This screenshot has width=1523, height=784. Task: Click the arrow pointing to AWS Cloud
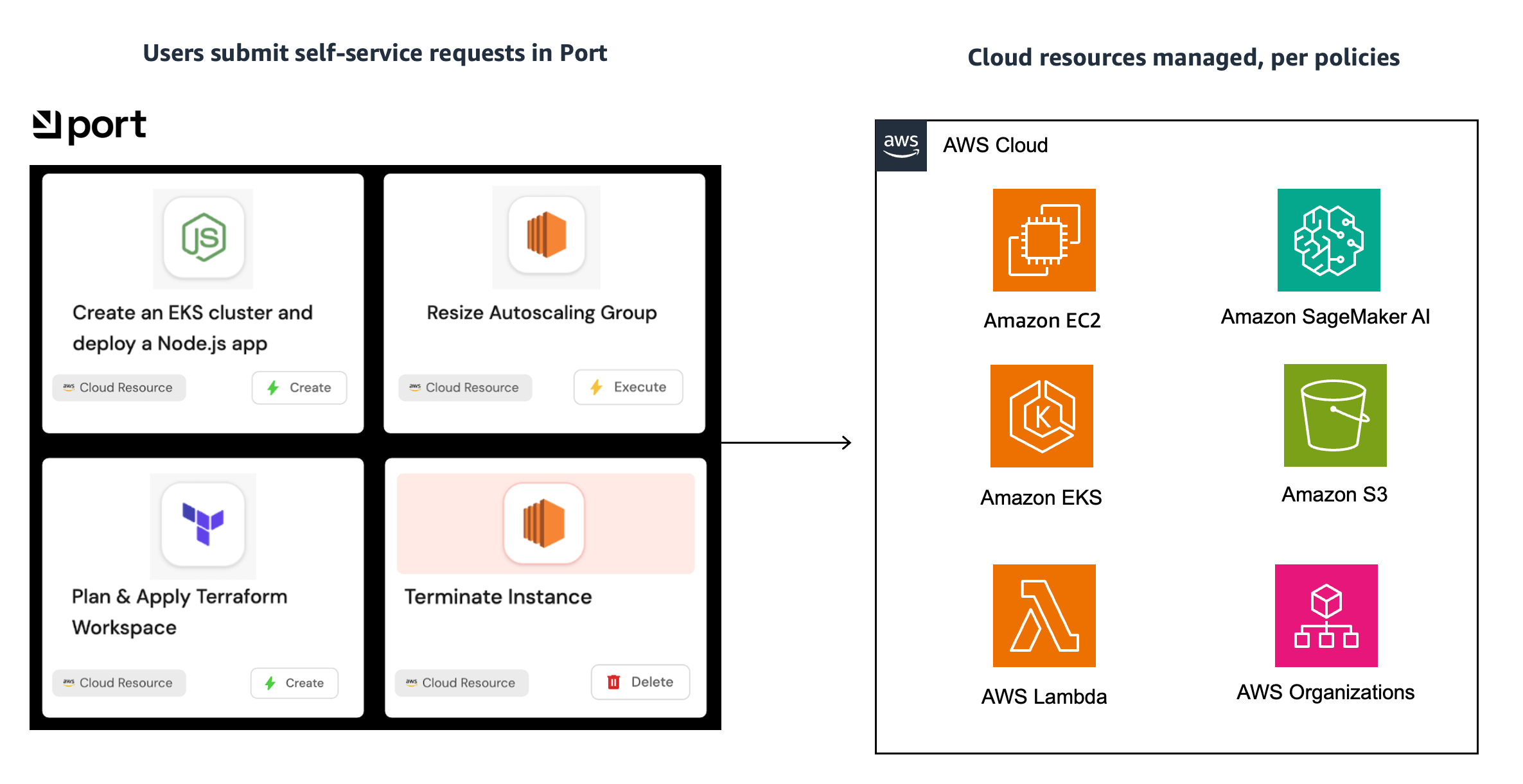(787, 442)
